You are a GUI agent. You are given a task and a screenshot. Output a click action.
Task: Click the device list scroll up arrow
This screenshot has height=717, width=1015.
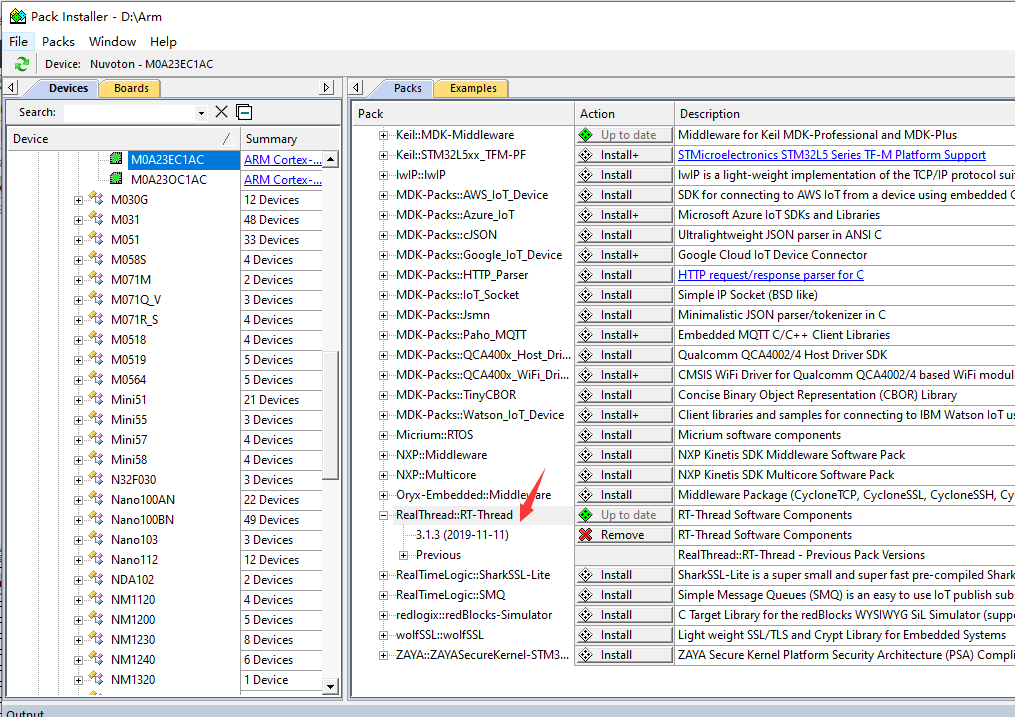point(331,159)
